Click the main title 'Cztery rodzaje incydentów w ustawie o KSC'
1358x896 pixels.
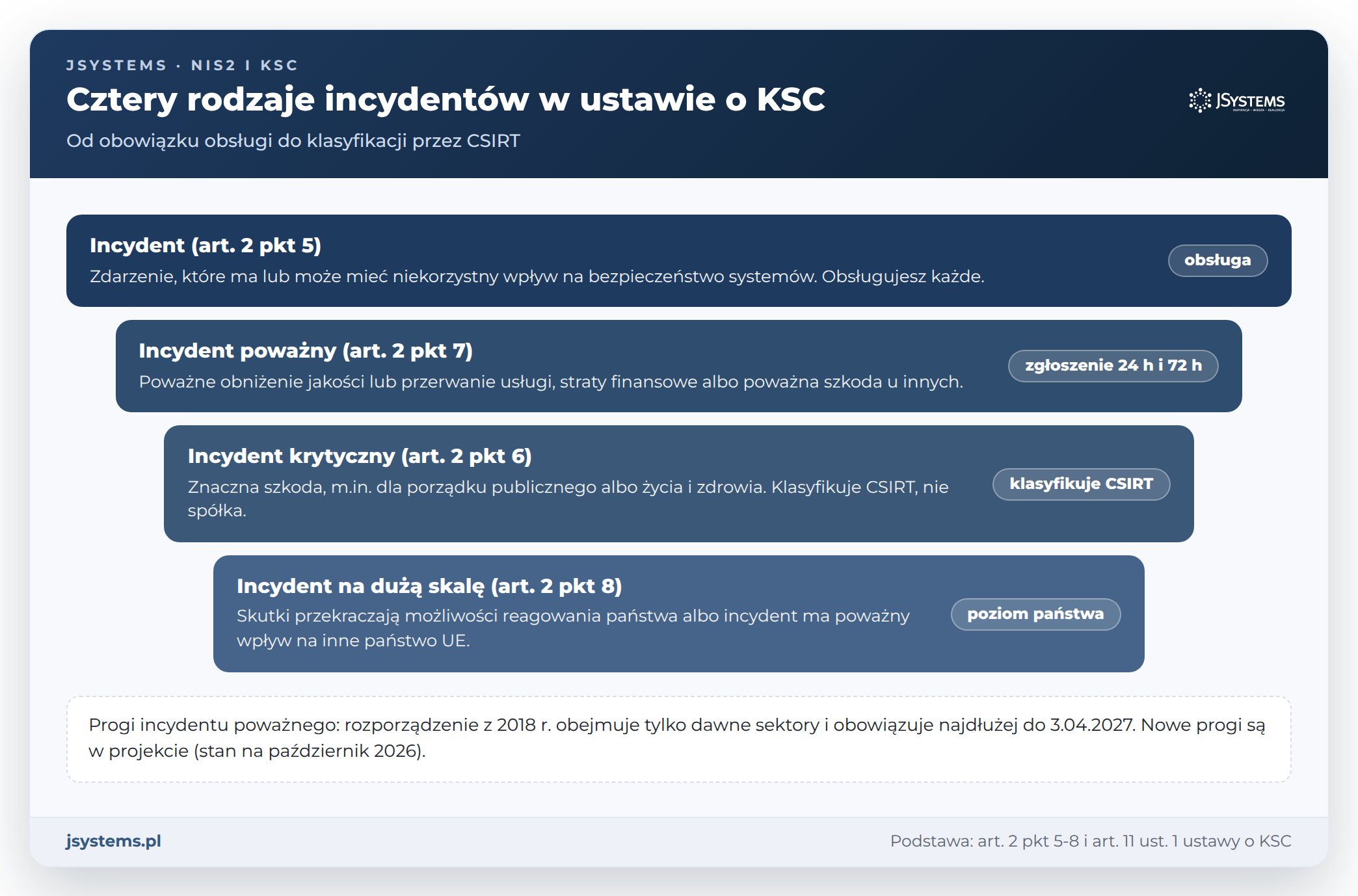click(446, 99)
